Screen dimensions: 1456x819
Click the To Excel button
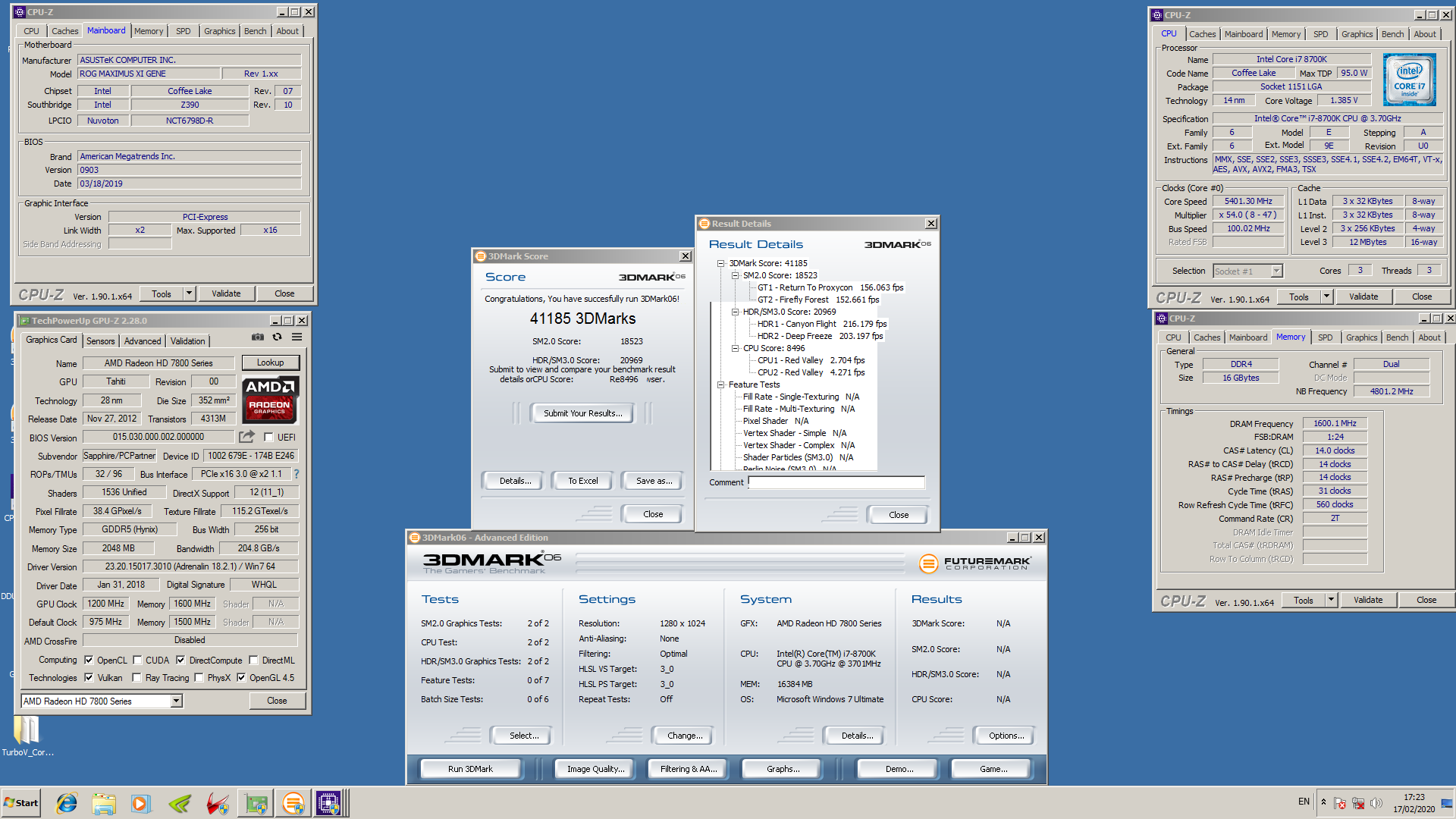[x=583, y=481]
